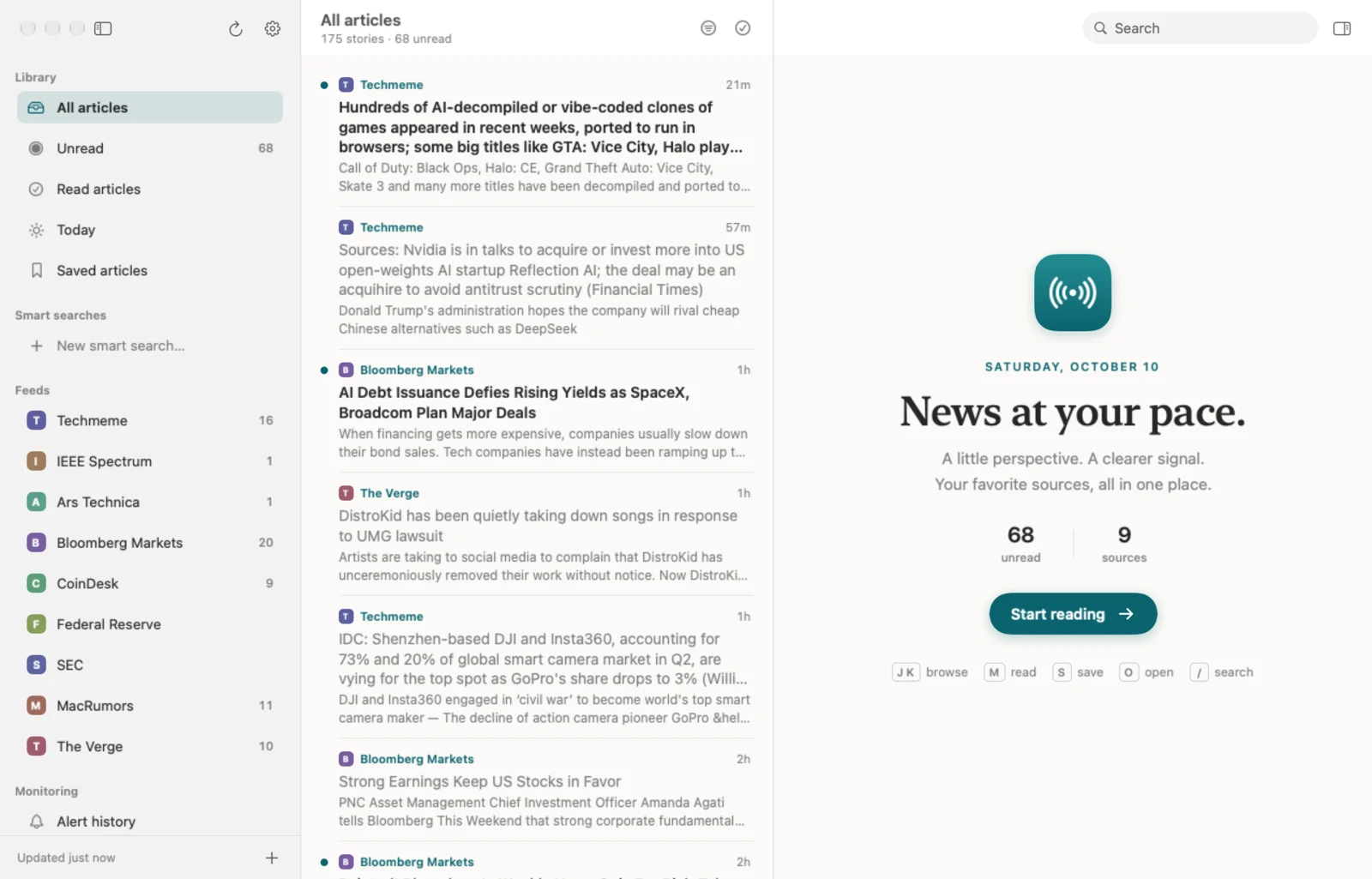The height and width of the screenshot is (879, 1372).
Task: Mark all as read checkmark icon
Action: (743, 28)
